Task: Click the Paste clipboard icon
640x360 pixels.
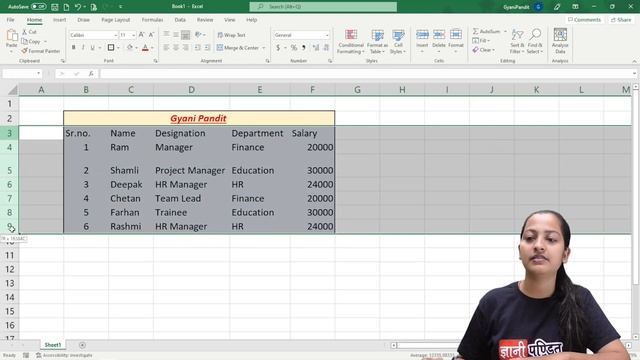Action: (11, 36)
